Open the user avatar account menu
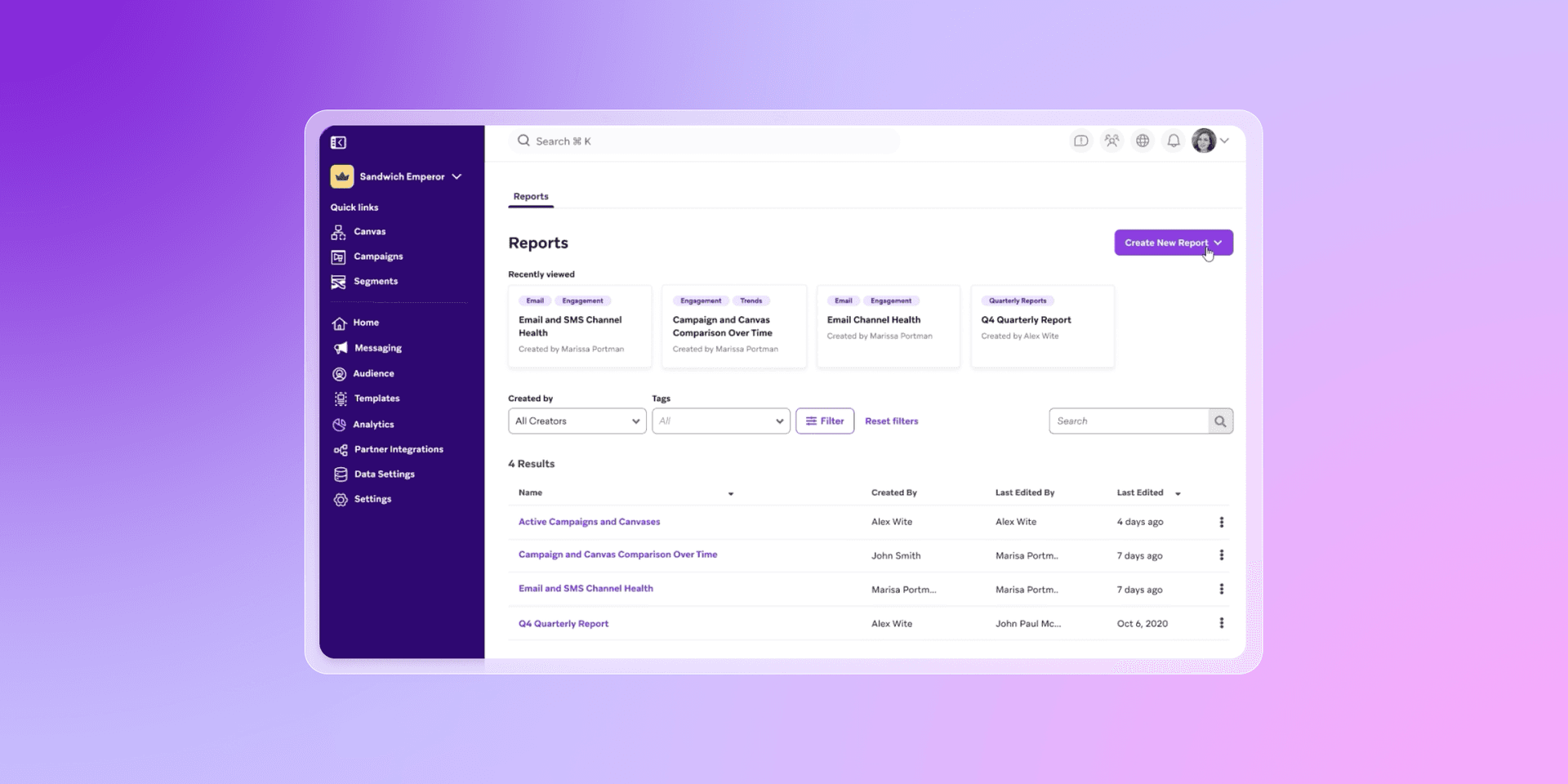The image size is (1568, 784). click(1209, 141)
